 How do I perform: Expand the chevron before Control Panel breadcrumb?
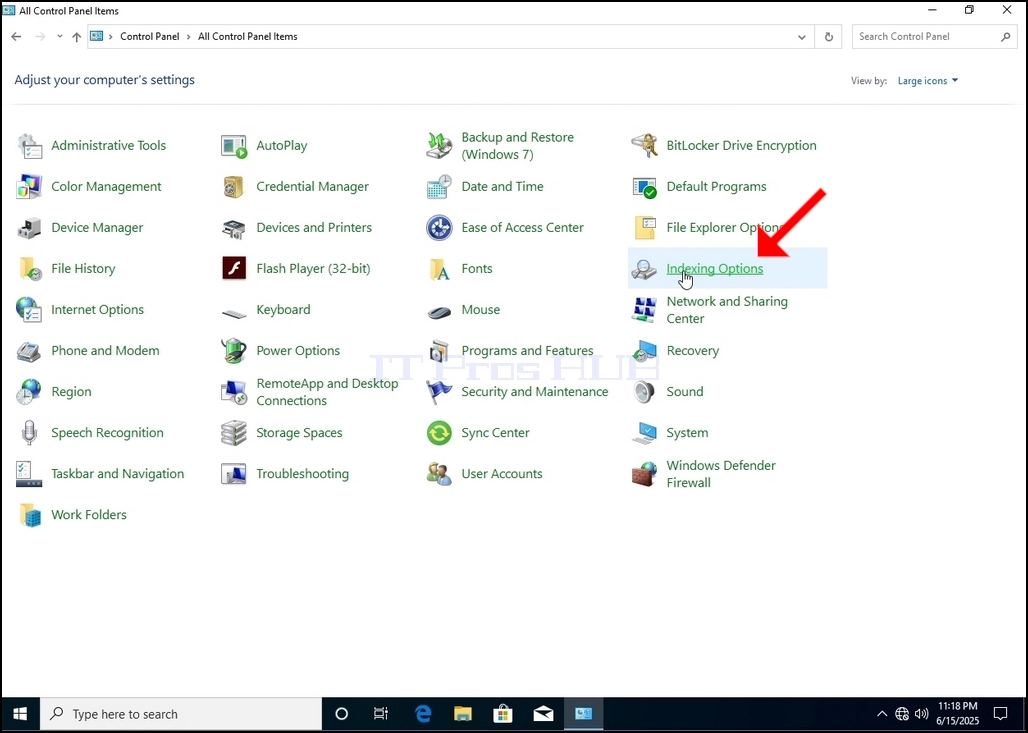point(111,37)
